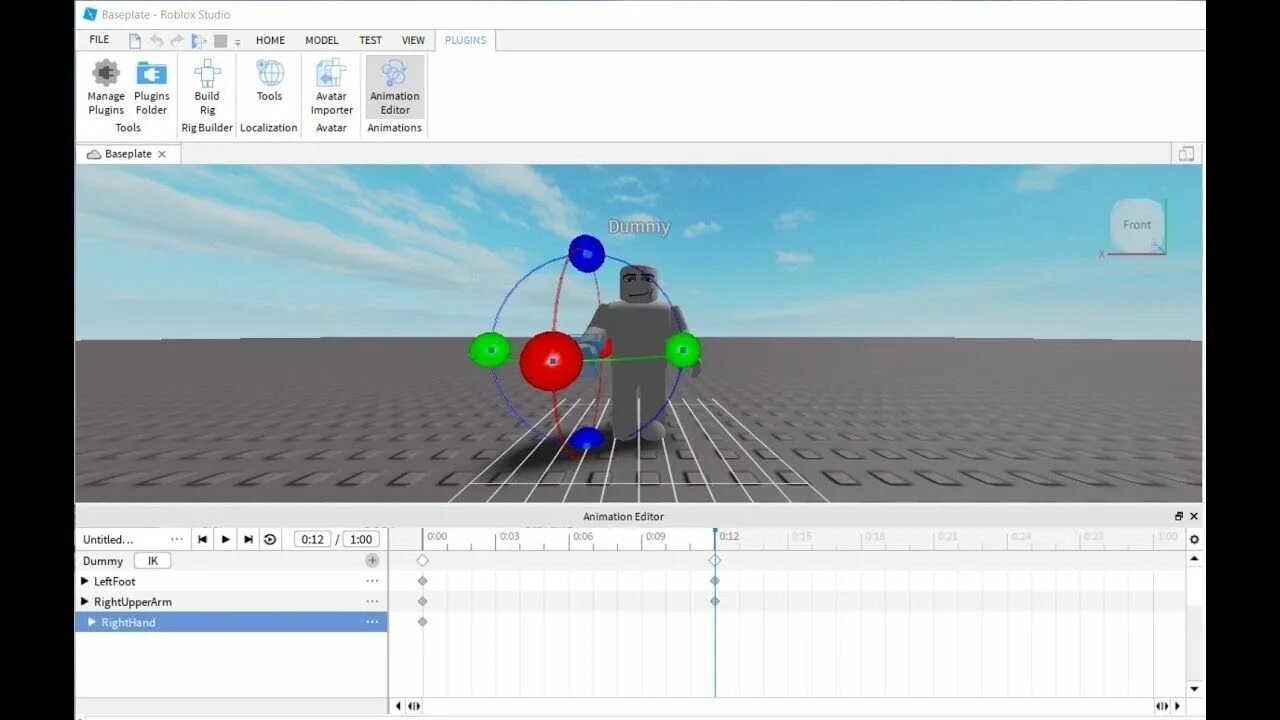The height and width of the screenshot is (720, 1280).
Task: Click the left green rotation handle
Action: pos(489,350)
